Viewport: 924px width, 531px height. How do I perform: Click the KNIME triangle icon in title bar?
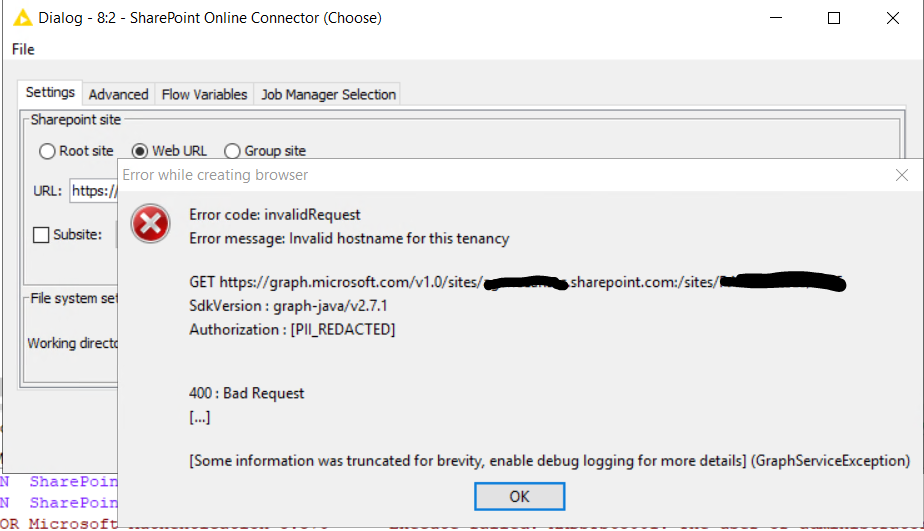coord(22,18)
